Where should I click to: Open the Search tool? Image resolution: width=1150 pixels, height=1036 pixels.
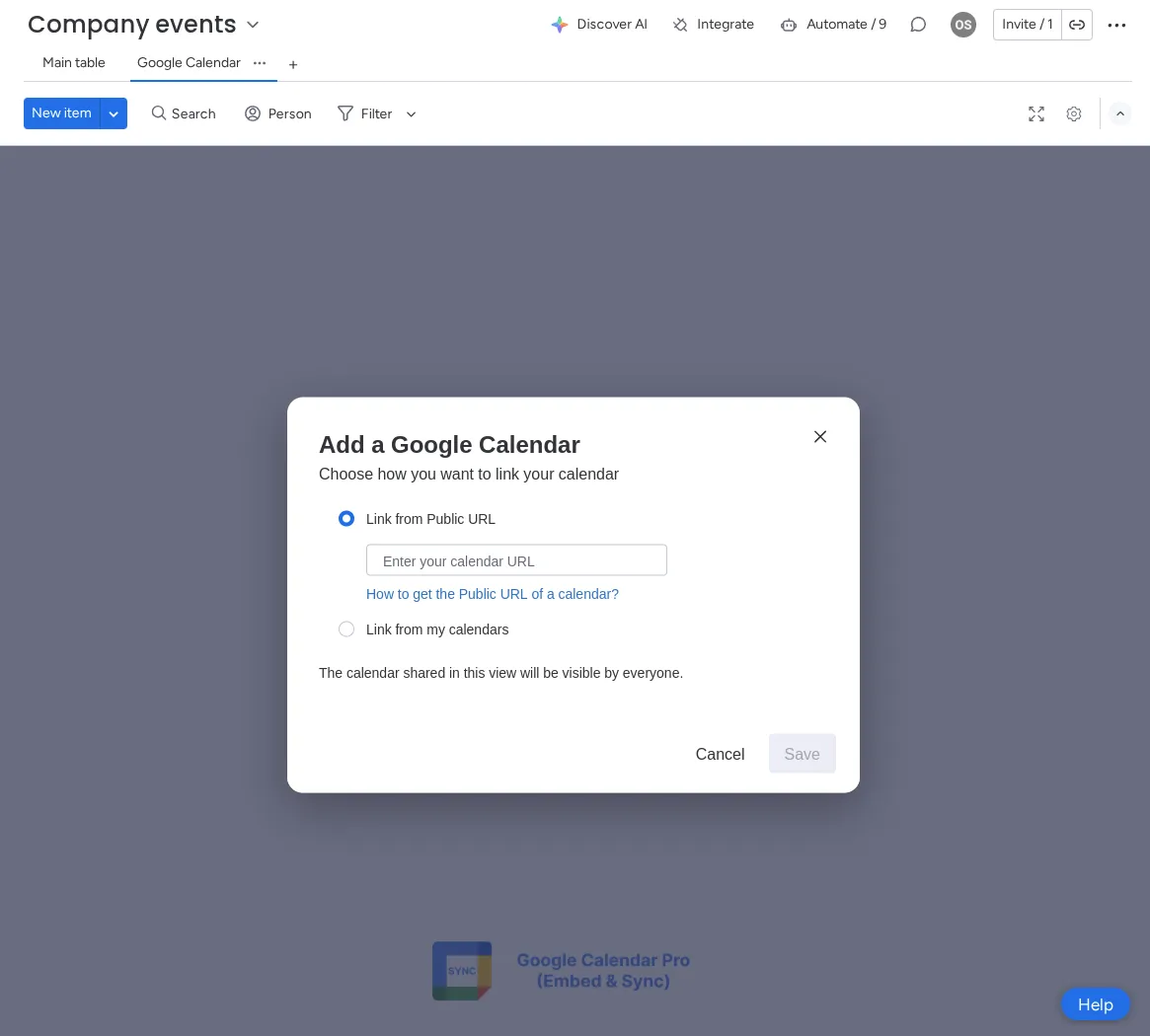click(x=184, y=113)
